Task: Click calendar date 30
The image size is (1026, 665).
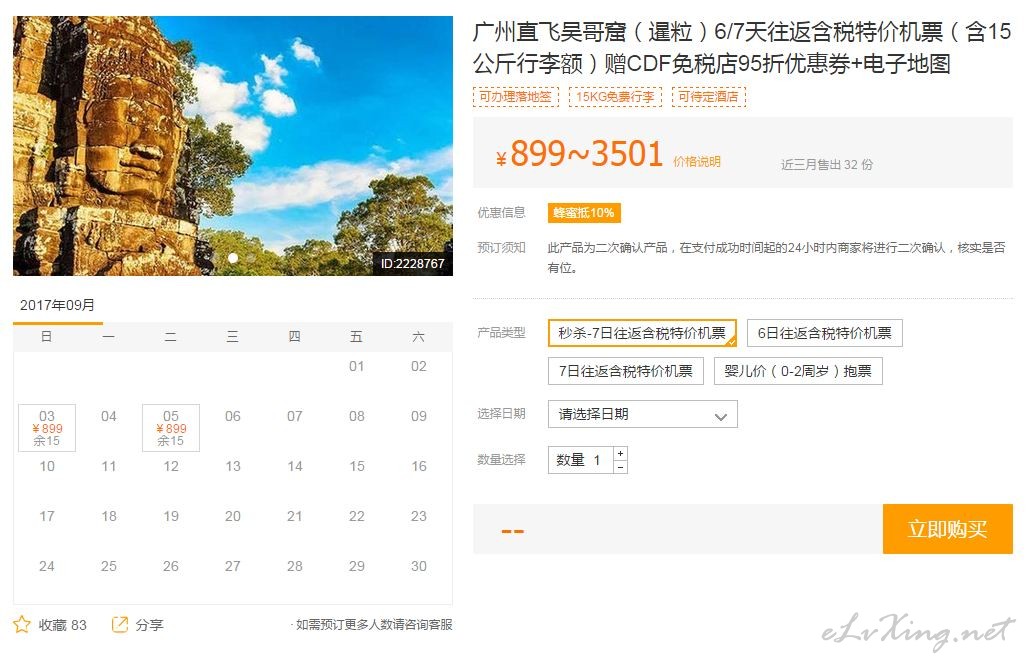Action: click(419, 566)
